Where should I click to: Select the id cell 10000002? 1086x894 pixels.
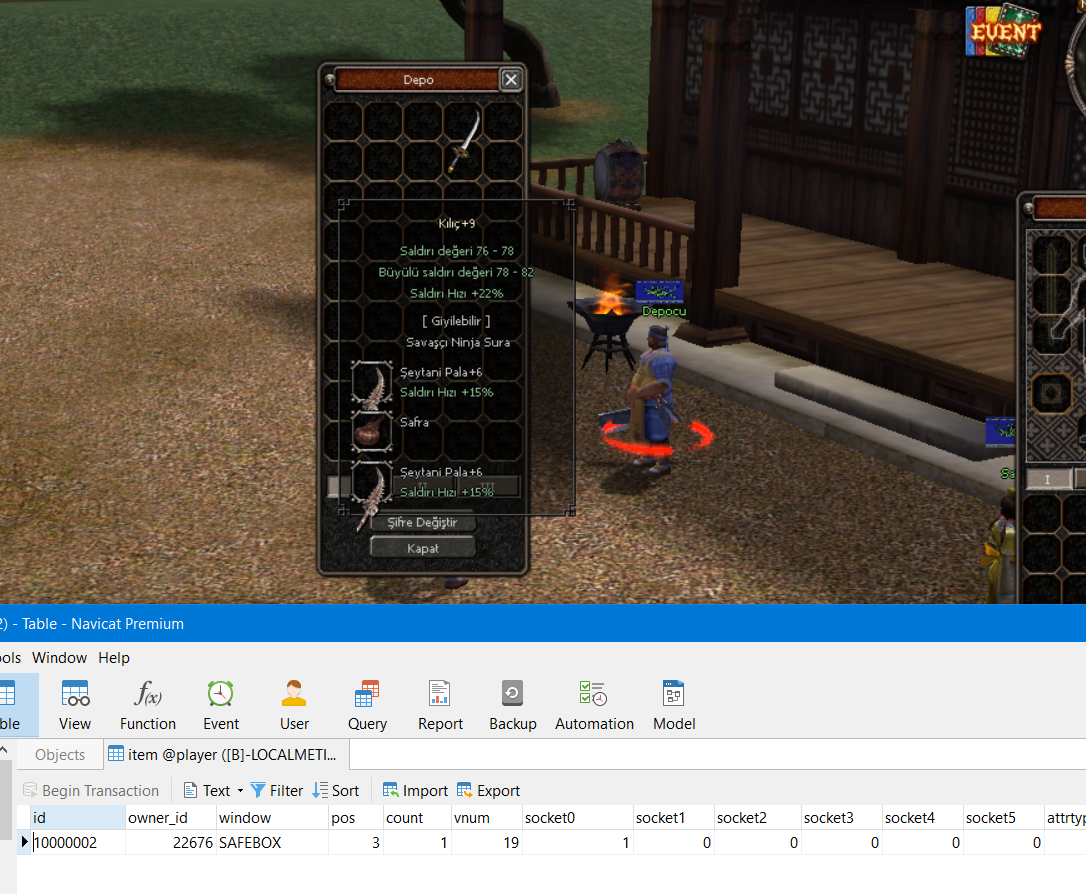(78, 843)
